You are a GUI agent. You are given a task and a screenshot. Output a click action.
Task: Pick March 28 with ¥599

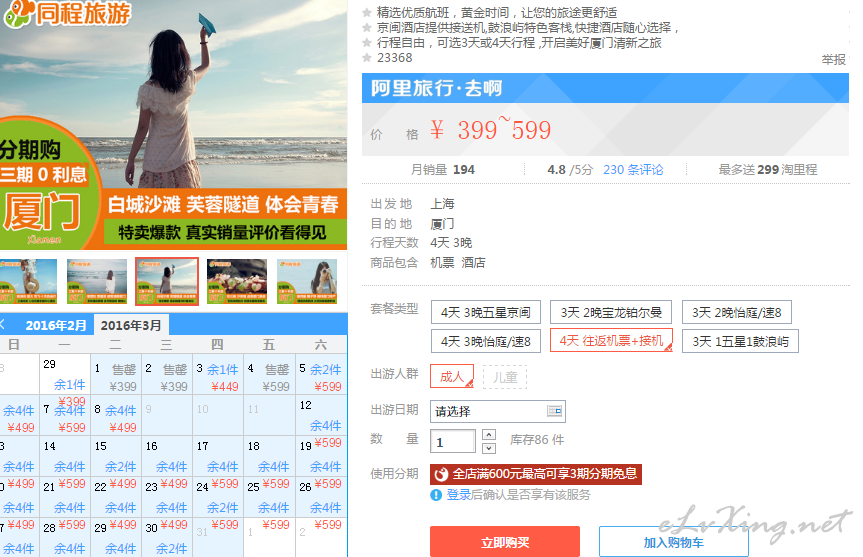click(64, 537)
